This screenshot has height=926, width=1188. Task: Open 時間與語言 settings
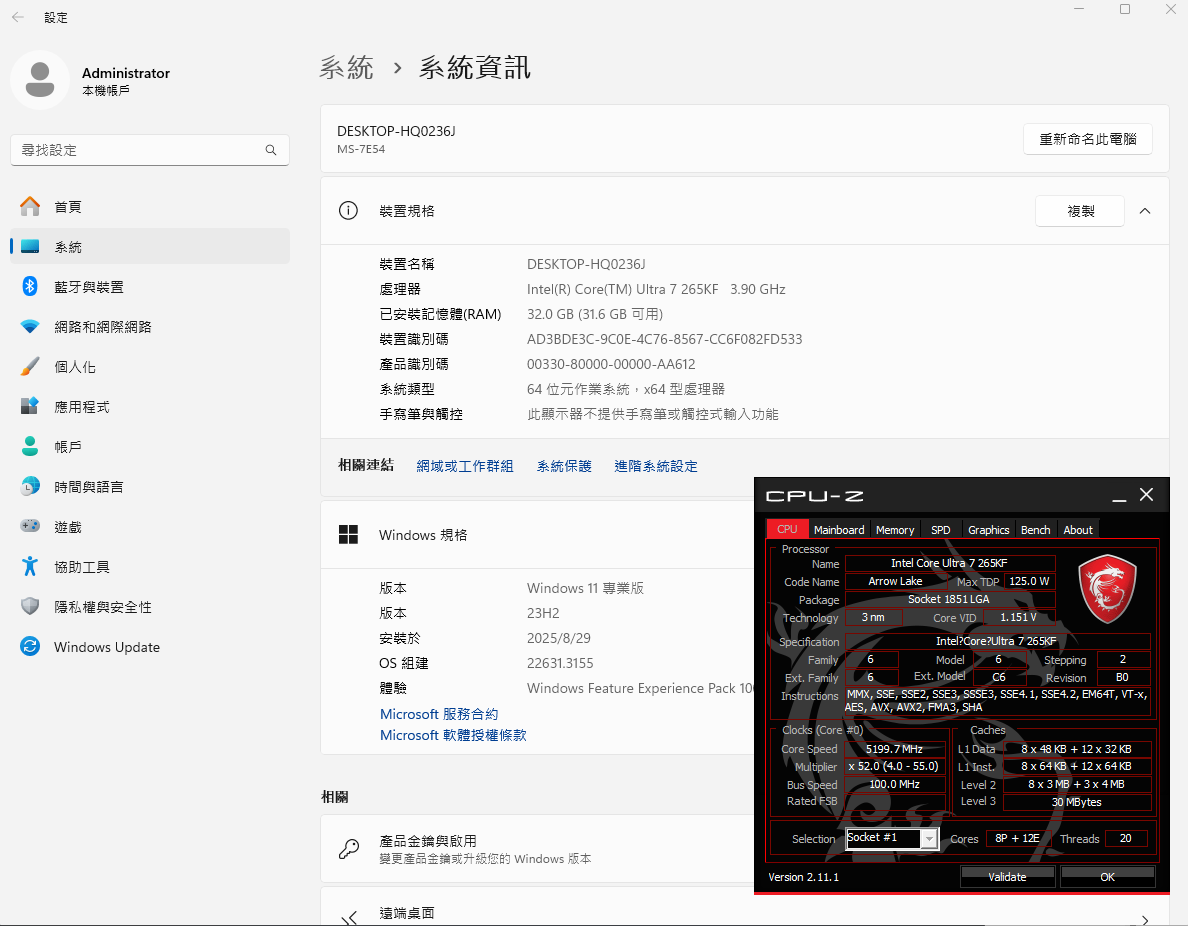[x=150, y=486]
